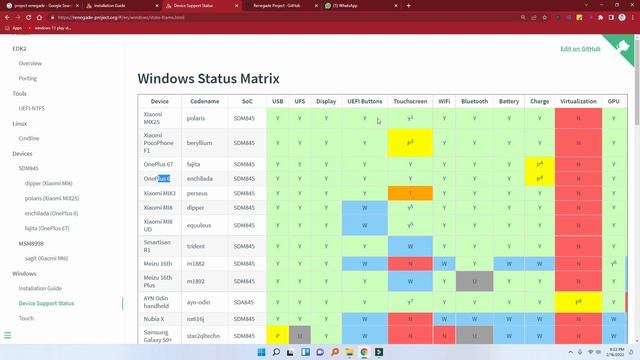Screen dimensions: 640x360
Task: Switch to the WhatsApp tab
Action: coord(359,6)
